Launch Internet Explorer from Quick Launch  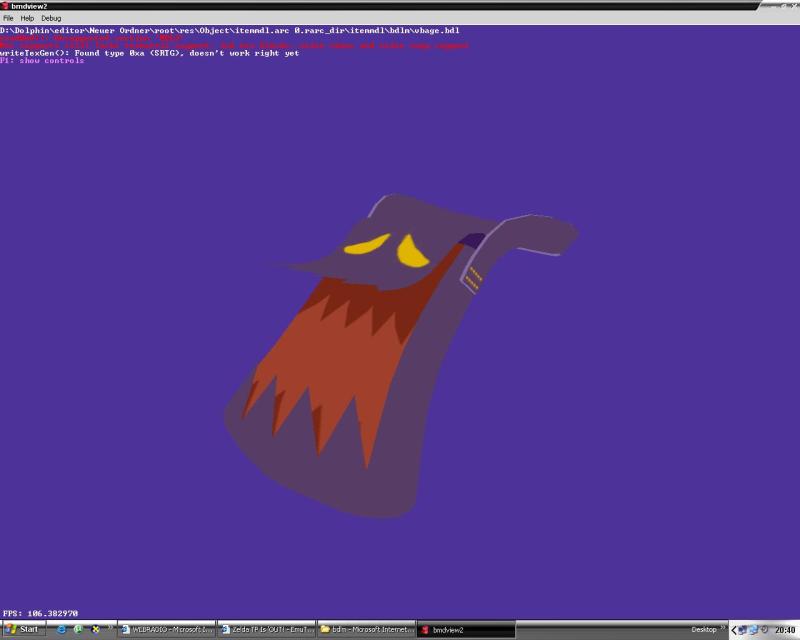pos(61,630)
